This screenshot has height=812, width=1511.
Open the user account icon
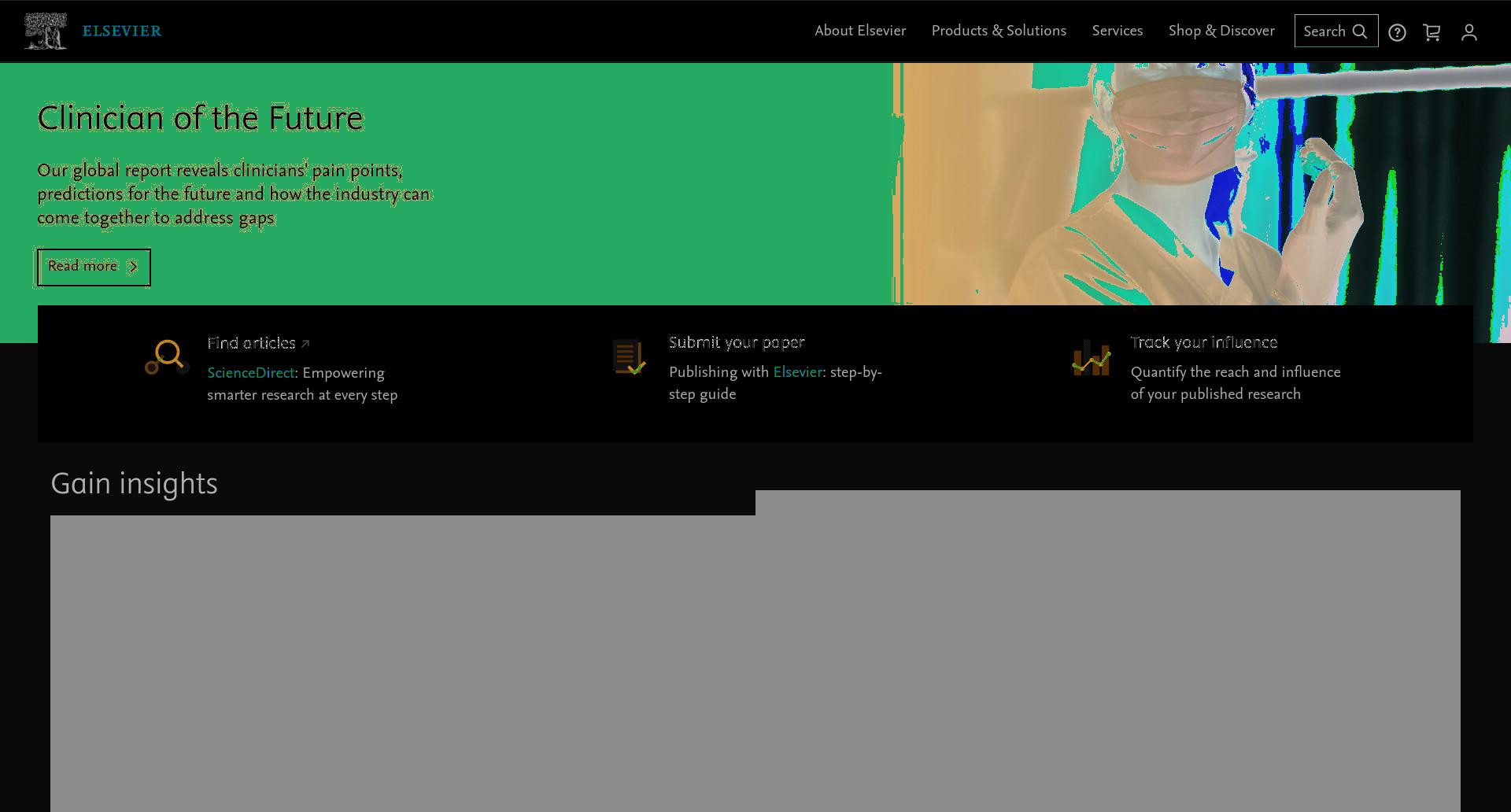click(x=1469, y=32)
